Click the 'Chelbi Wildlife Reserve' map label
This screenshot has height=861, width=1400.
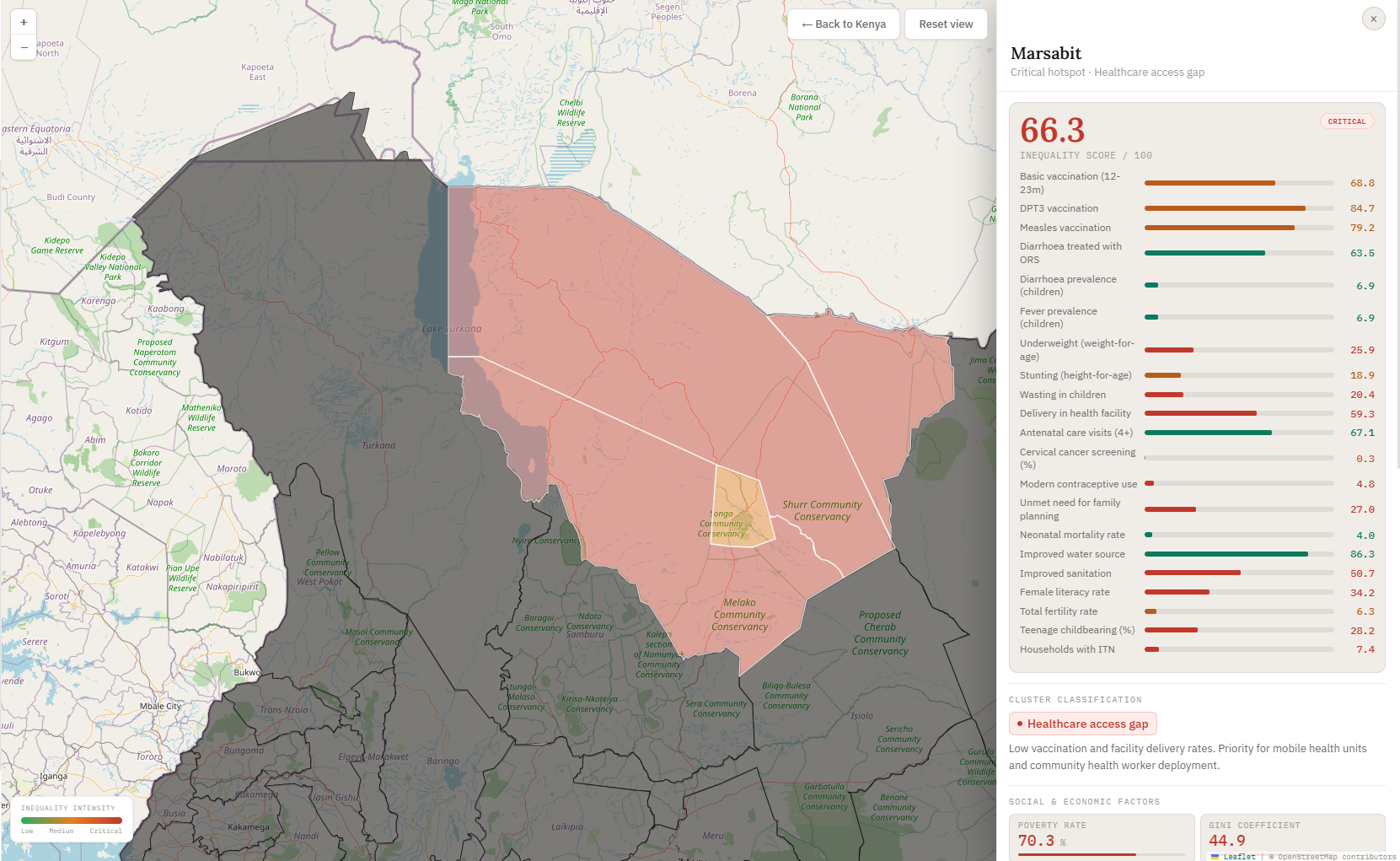pyautogui.click(x=571, y=113)
